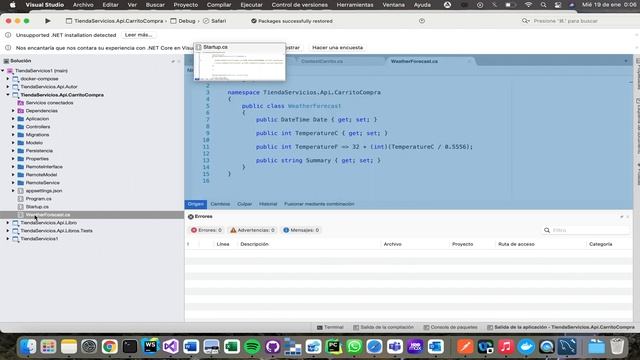Click the status history icon in the toolbar
Viewport: 640px width, 360px height.
(422, 21)
